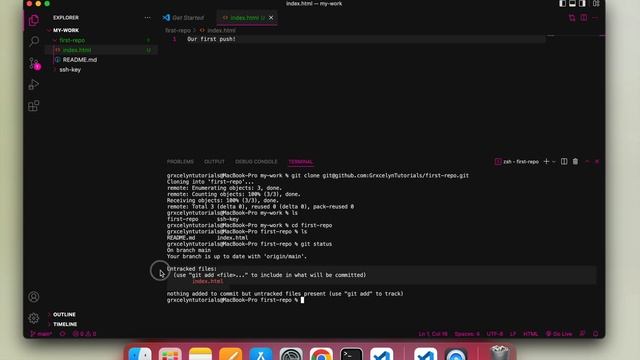Switch to the Output panel tab
This screenshot has height=360, width=640.
tap(214, 162)
